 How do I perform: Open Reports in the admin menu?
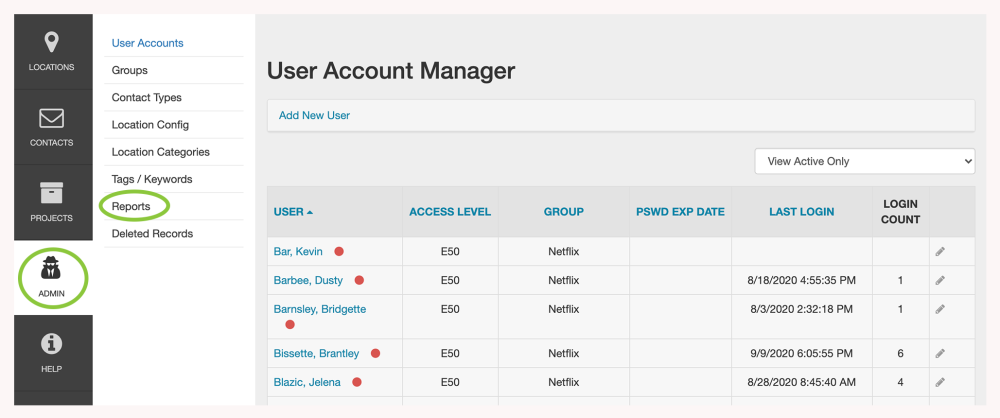tap(131, 206)
